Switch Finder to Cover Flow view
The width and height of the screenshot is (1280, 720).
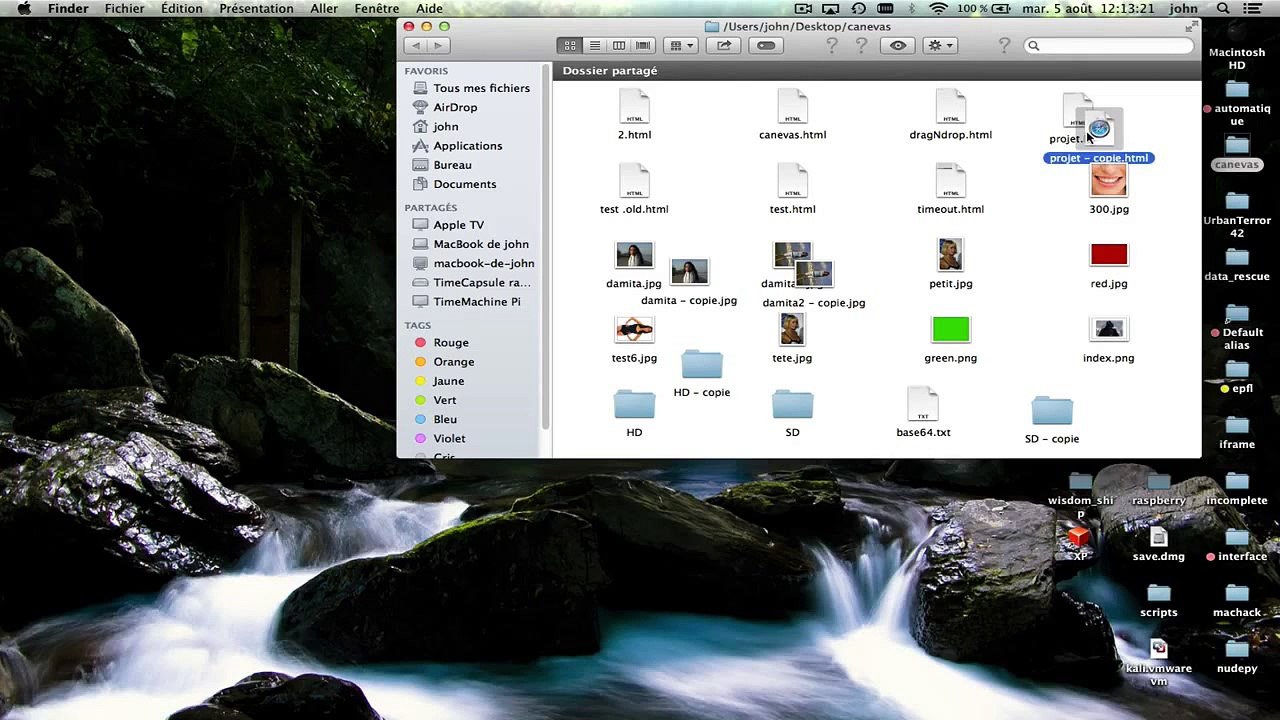(x=643, y=46)
